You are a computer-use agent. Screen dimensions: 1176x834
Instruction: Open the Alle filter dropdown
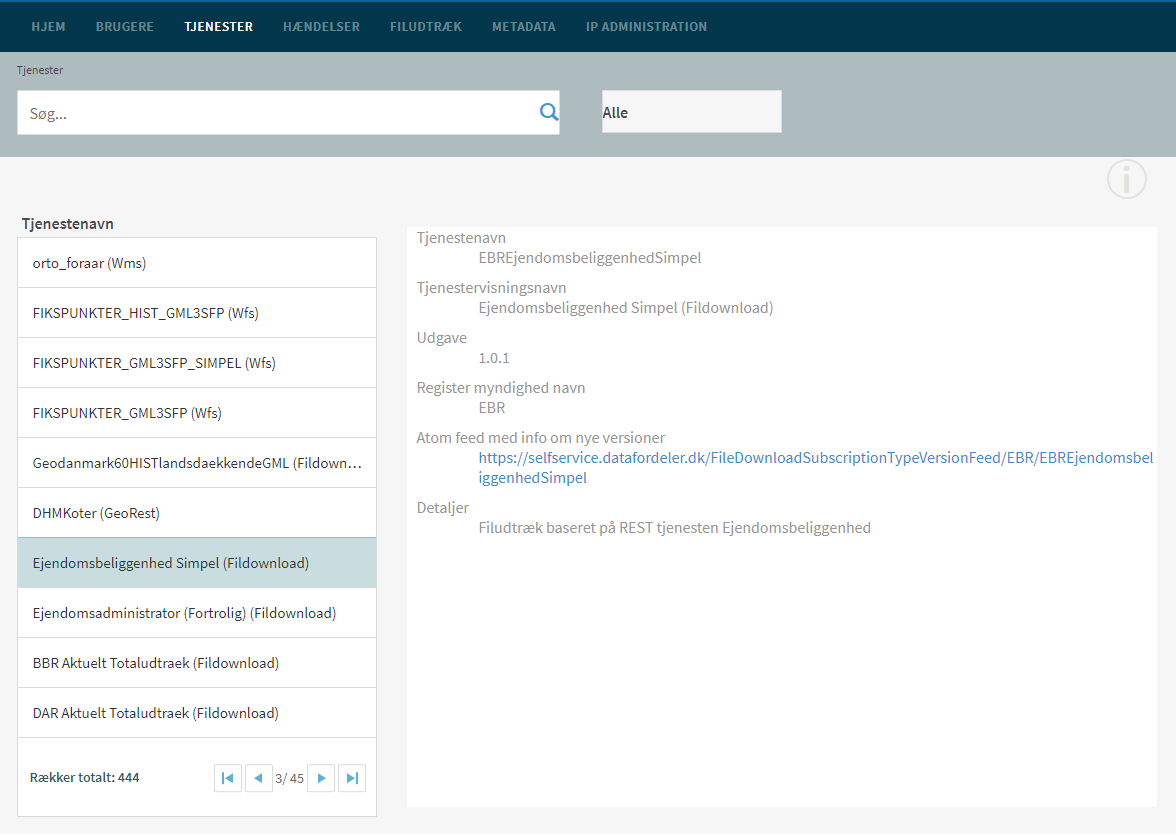[x=691, y=112]
